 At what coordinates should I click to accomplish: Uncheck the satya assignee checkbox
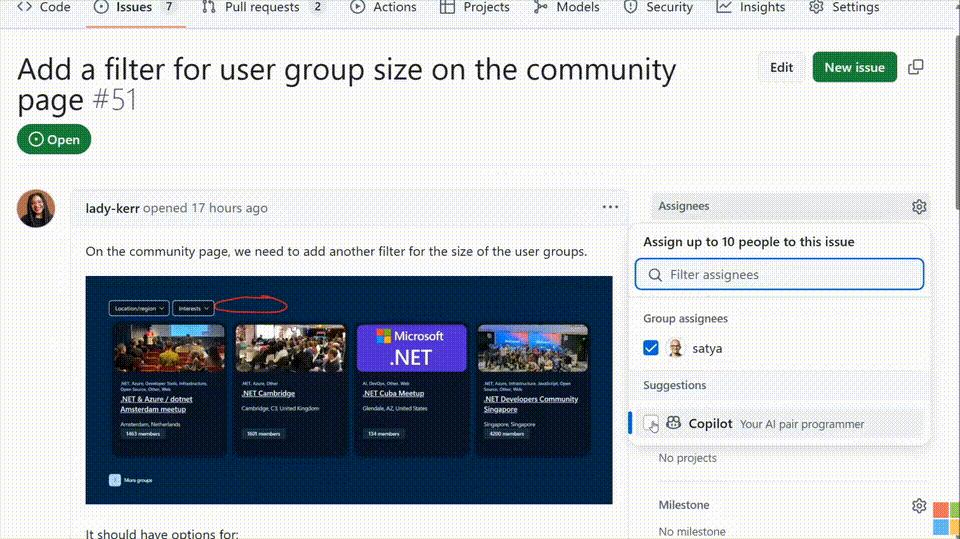click(x=651, y=348)
